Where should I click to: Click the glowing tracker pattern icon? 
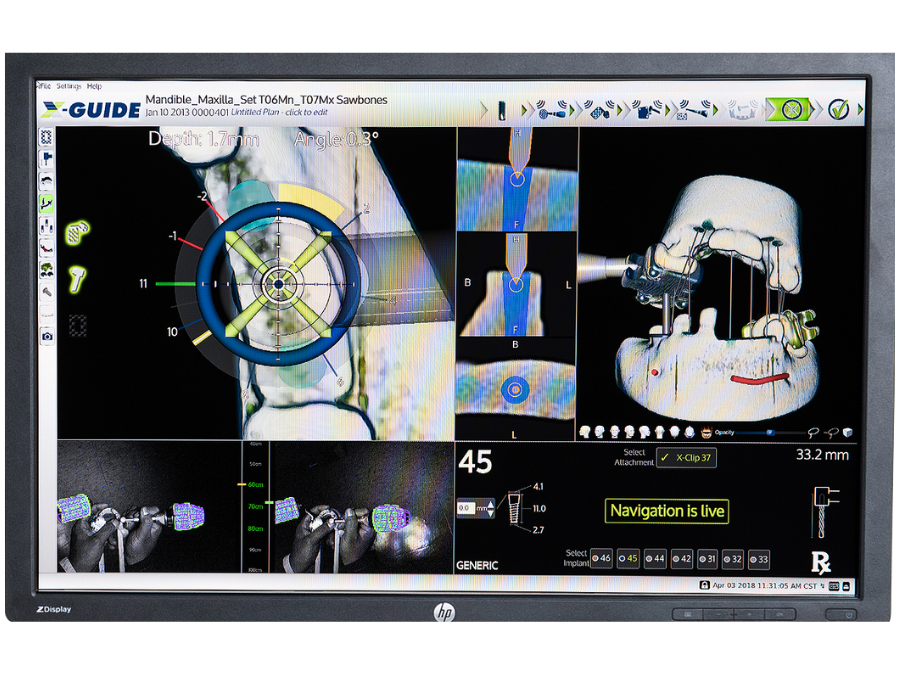77,233
